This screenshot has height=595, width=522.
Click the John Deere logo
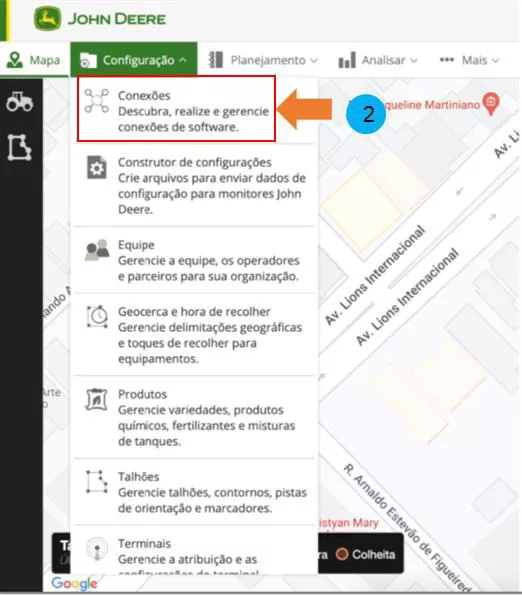[100, 19]
